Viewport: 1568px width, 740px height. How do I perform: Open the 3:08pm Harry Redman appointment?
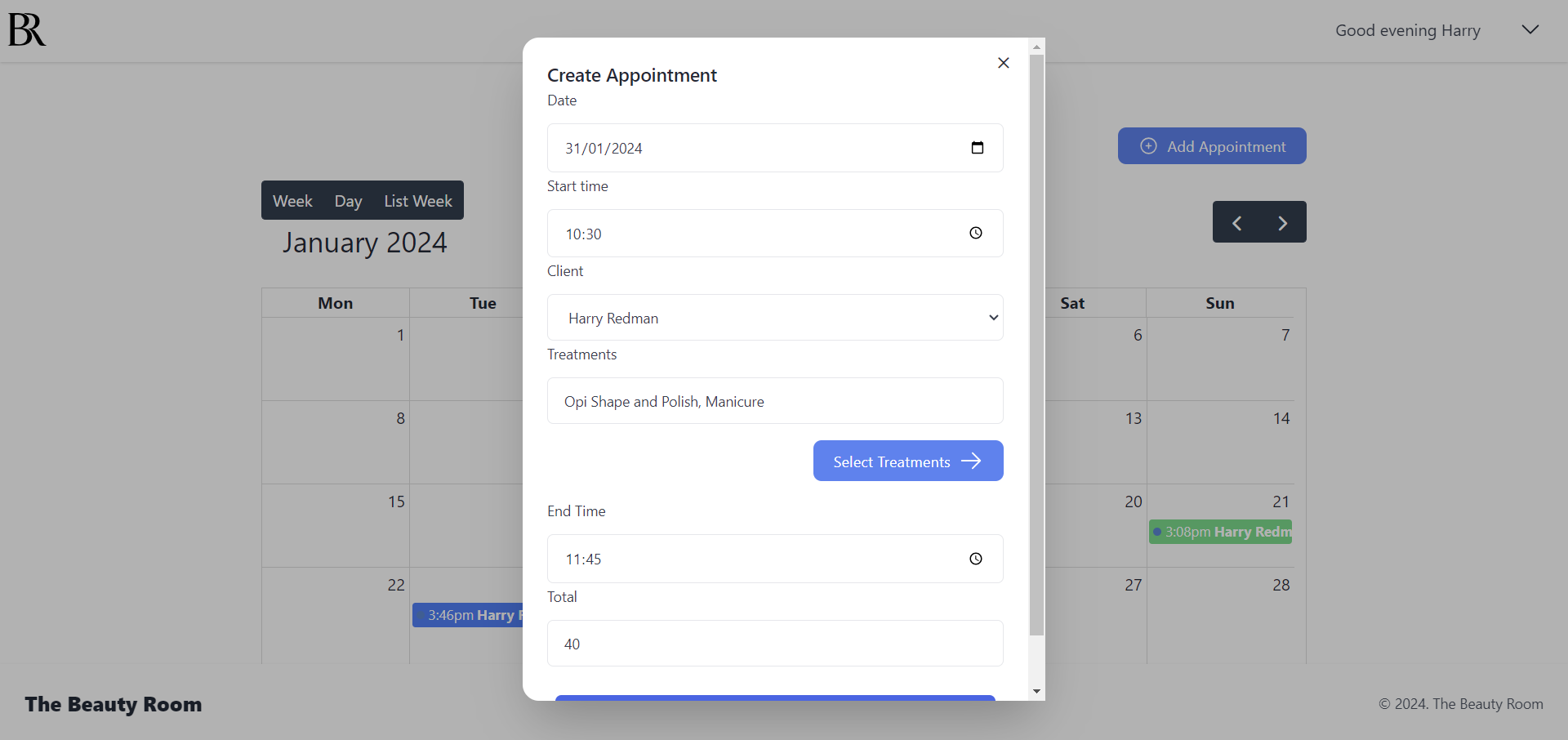coord(1220,532)
